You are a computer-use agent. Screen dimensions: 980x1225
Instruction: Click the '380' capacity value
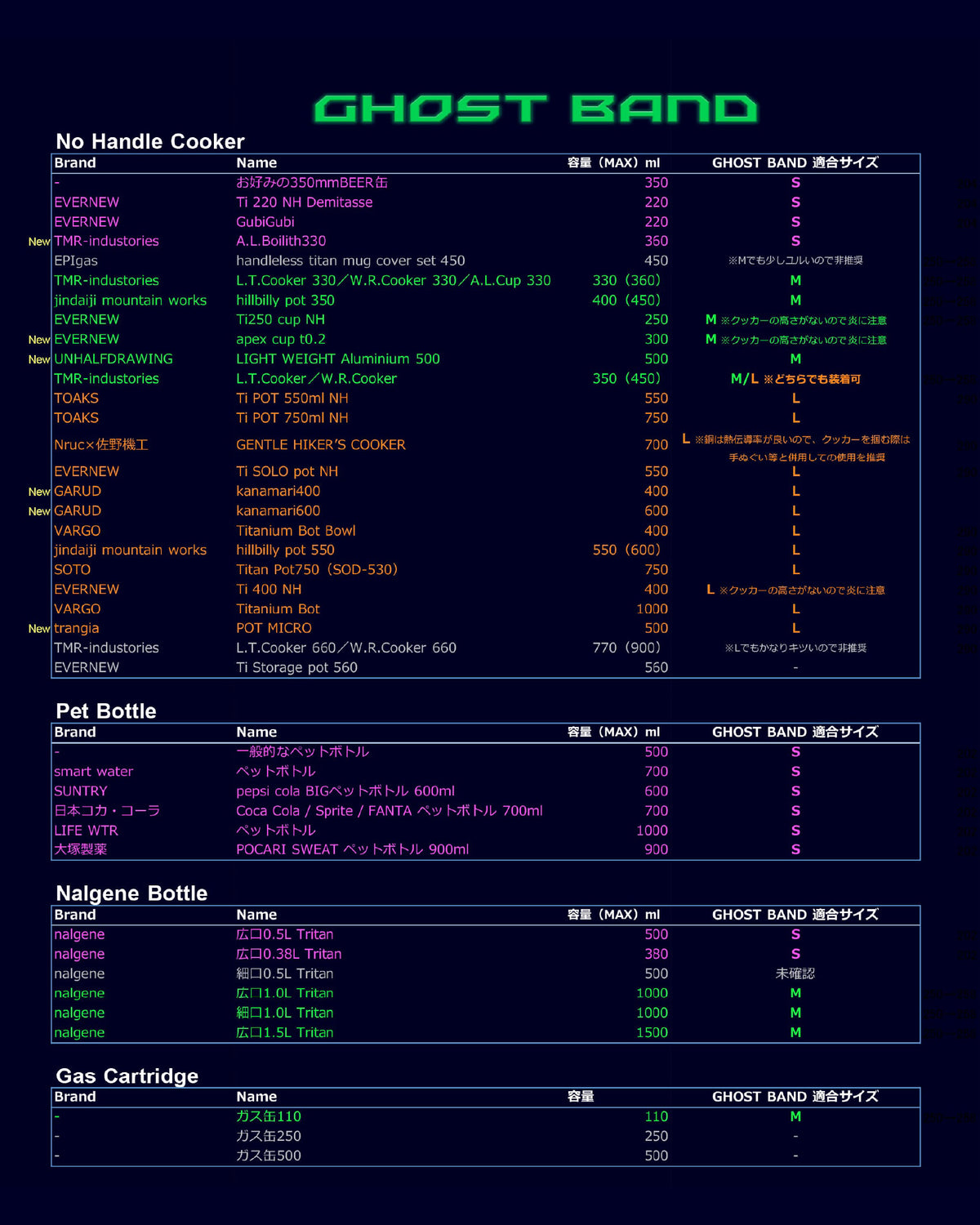pos(656,954)
